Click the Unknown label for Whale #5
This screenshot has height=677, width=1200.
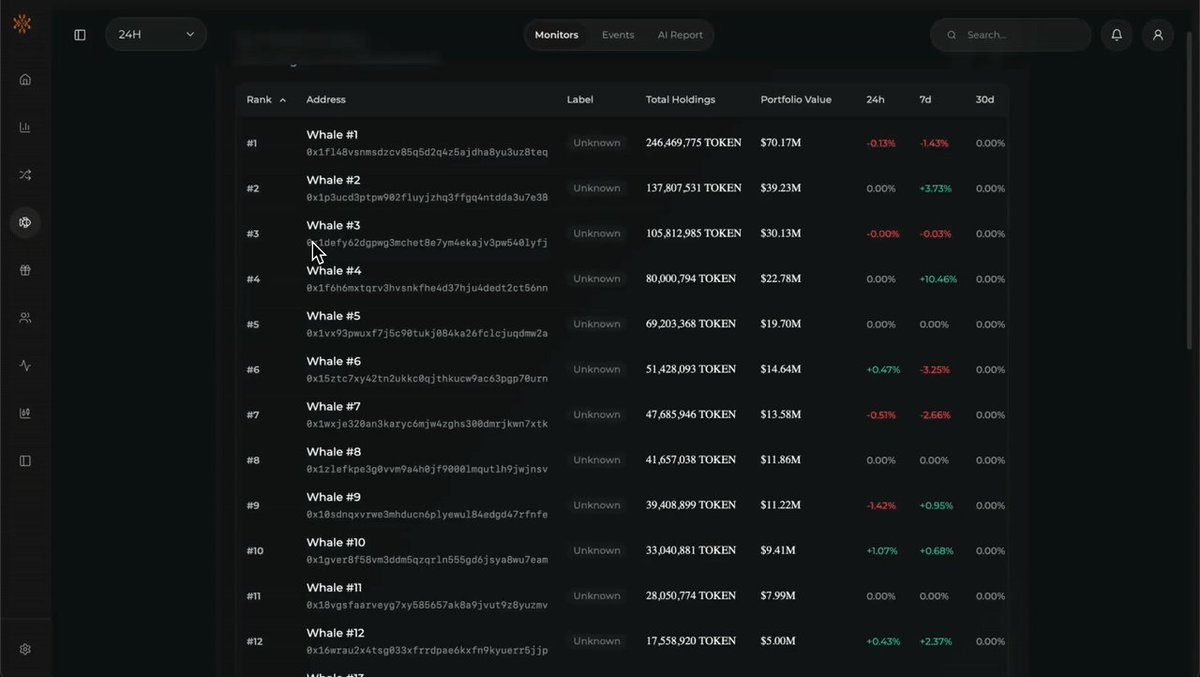(597, 324)
